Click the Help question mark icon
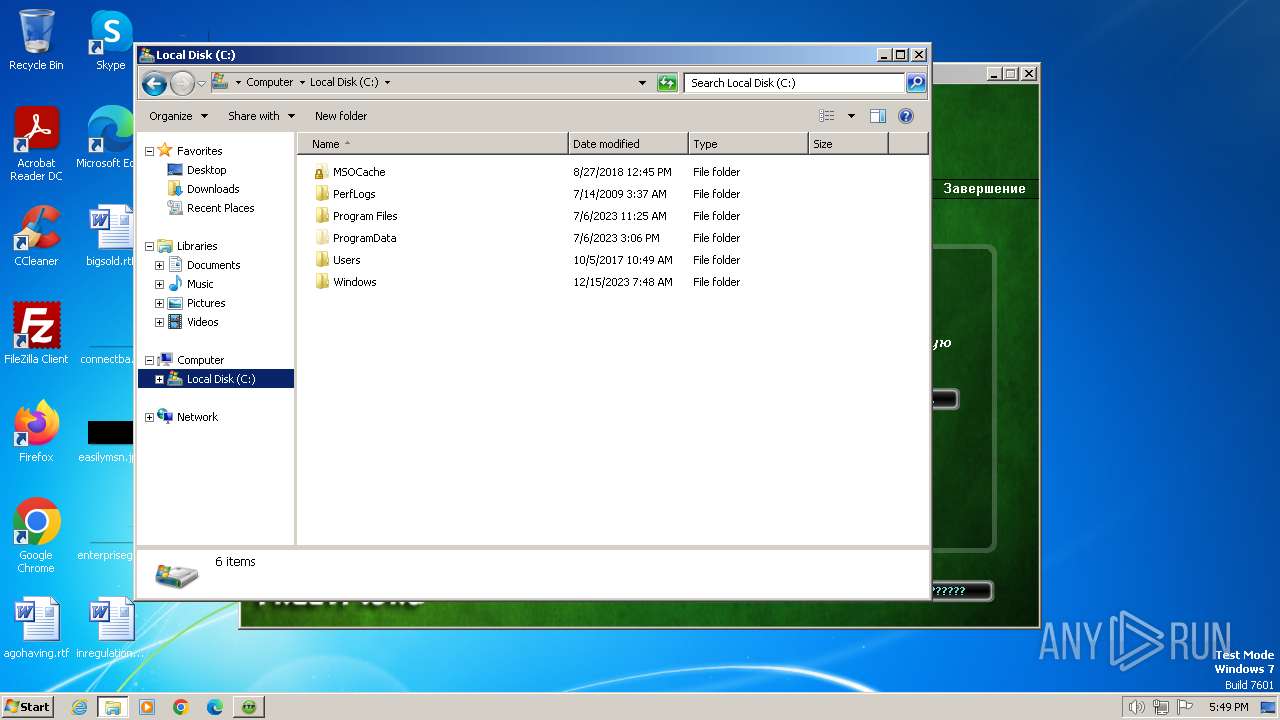This screenshot has width=1280, height=720. [906, 116]
